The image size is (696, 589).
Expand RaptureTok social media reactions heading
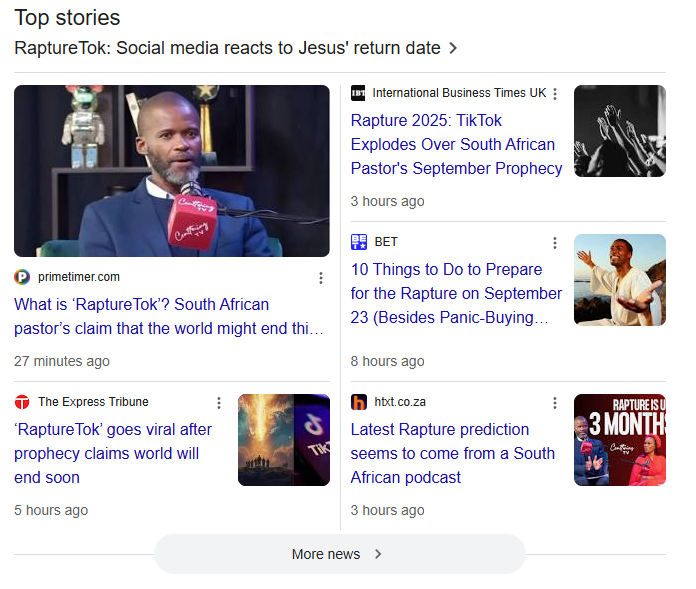236,48
